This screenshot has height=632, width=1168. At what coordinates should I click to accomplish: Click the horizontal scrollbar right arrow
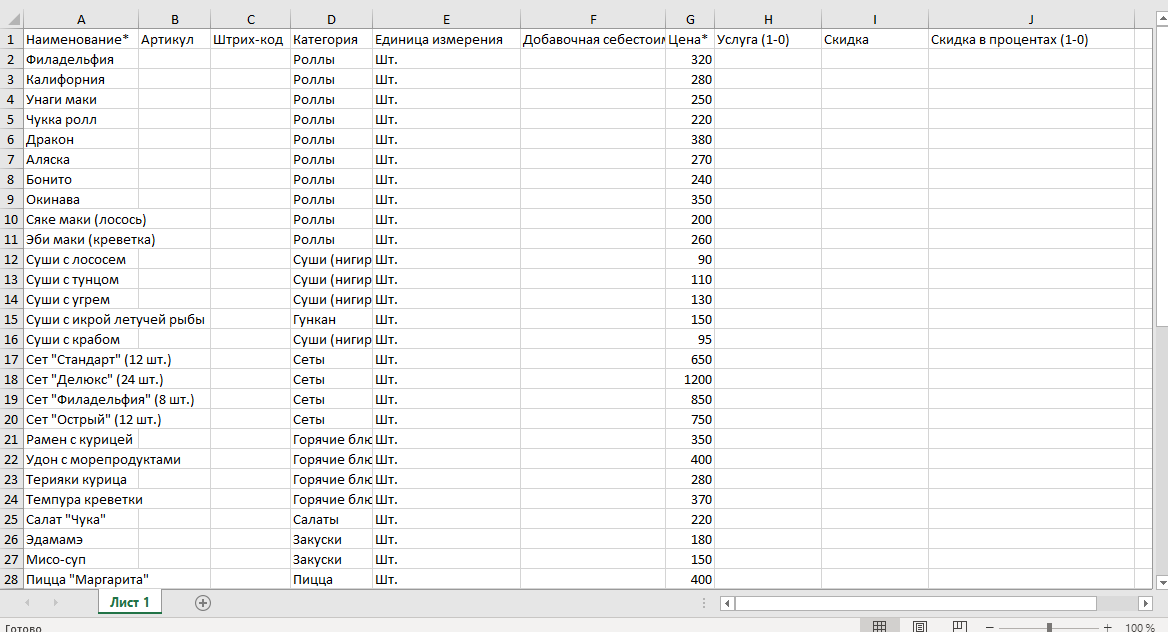1145,603
